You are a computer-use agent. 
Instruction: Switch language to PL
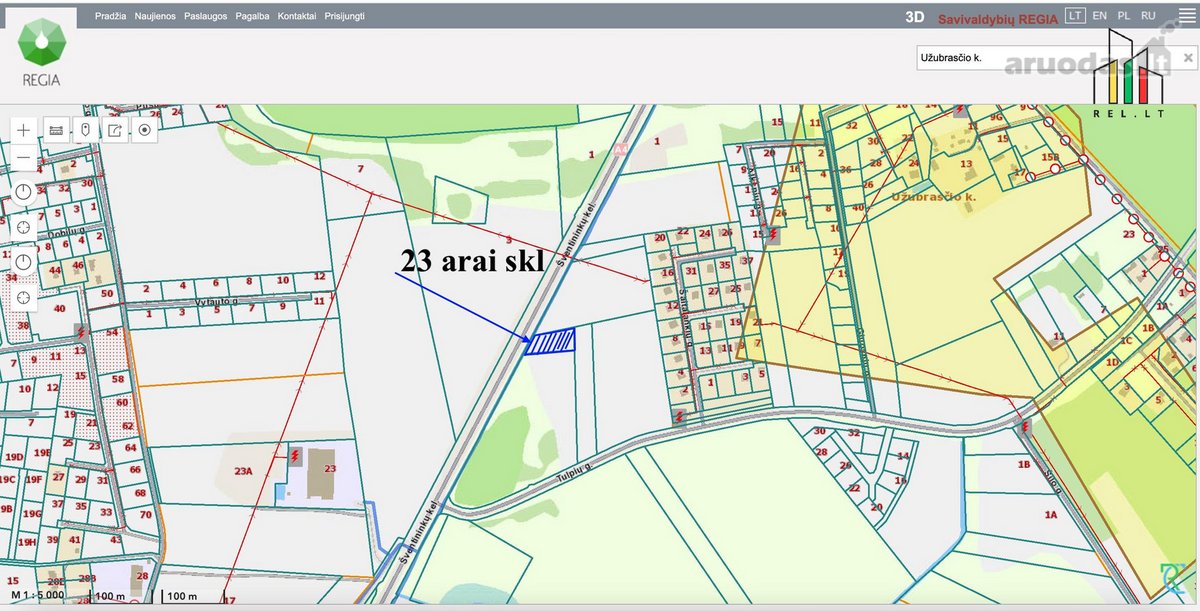[1124, 16]
